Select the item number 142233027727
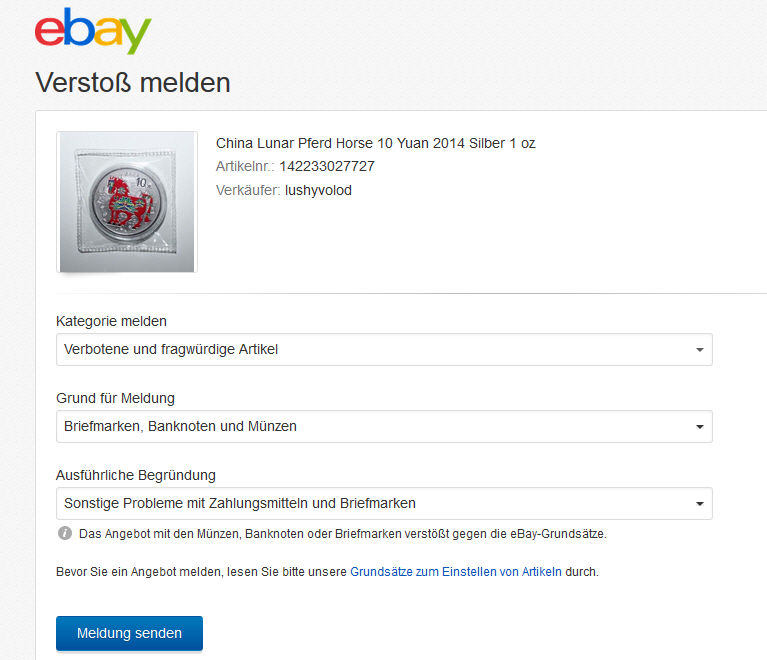Viewport: 767px width, 660px height. click(327, 166)
